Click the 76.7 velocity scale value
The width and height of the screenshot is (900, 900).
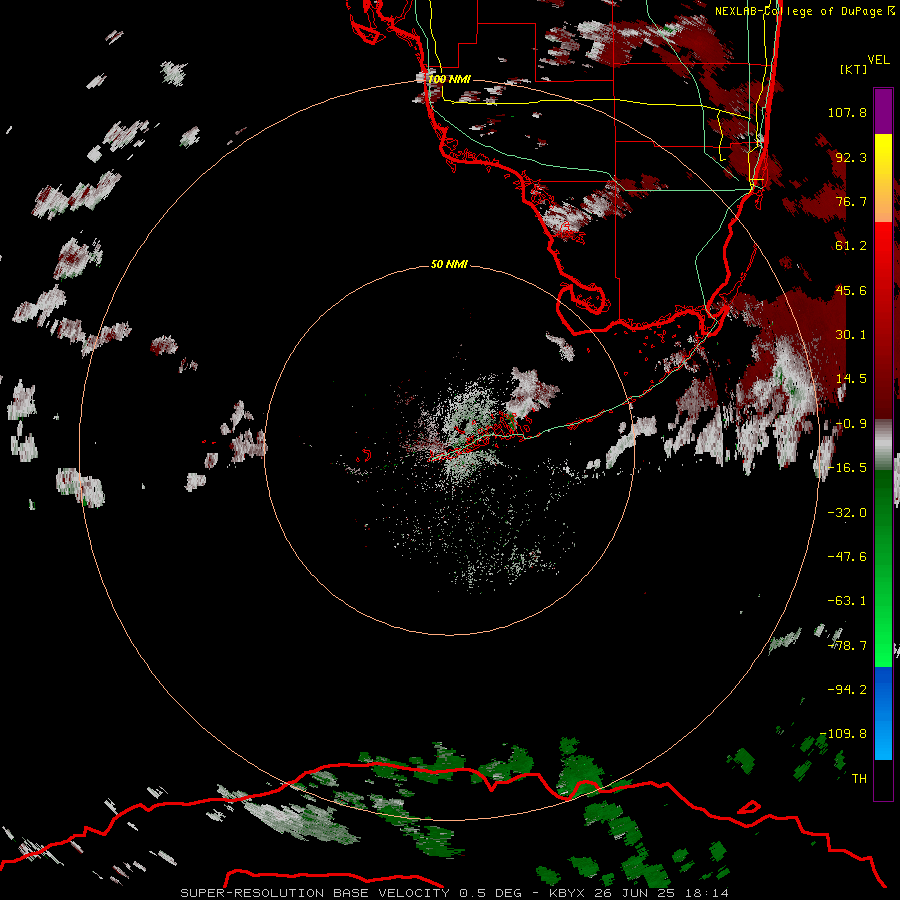[851, 201]
